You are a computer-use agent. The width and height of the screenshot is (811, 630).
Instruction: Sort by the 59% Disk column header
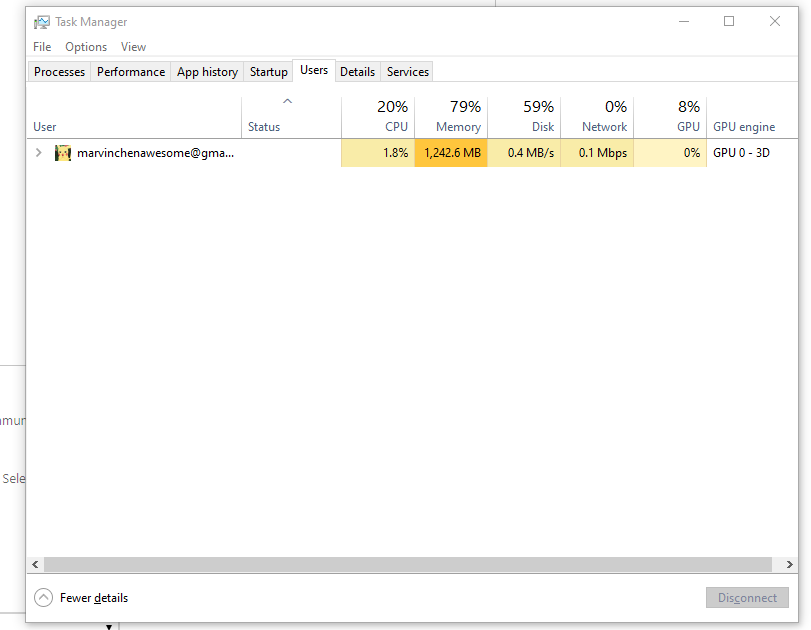524,117
